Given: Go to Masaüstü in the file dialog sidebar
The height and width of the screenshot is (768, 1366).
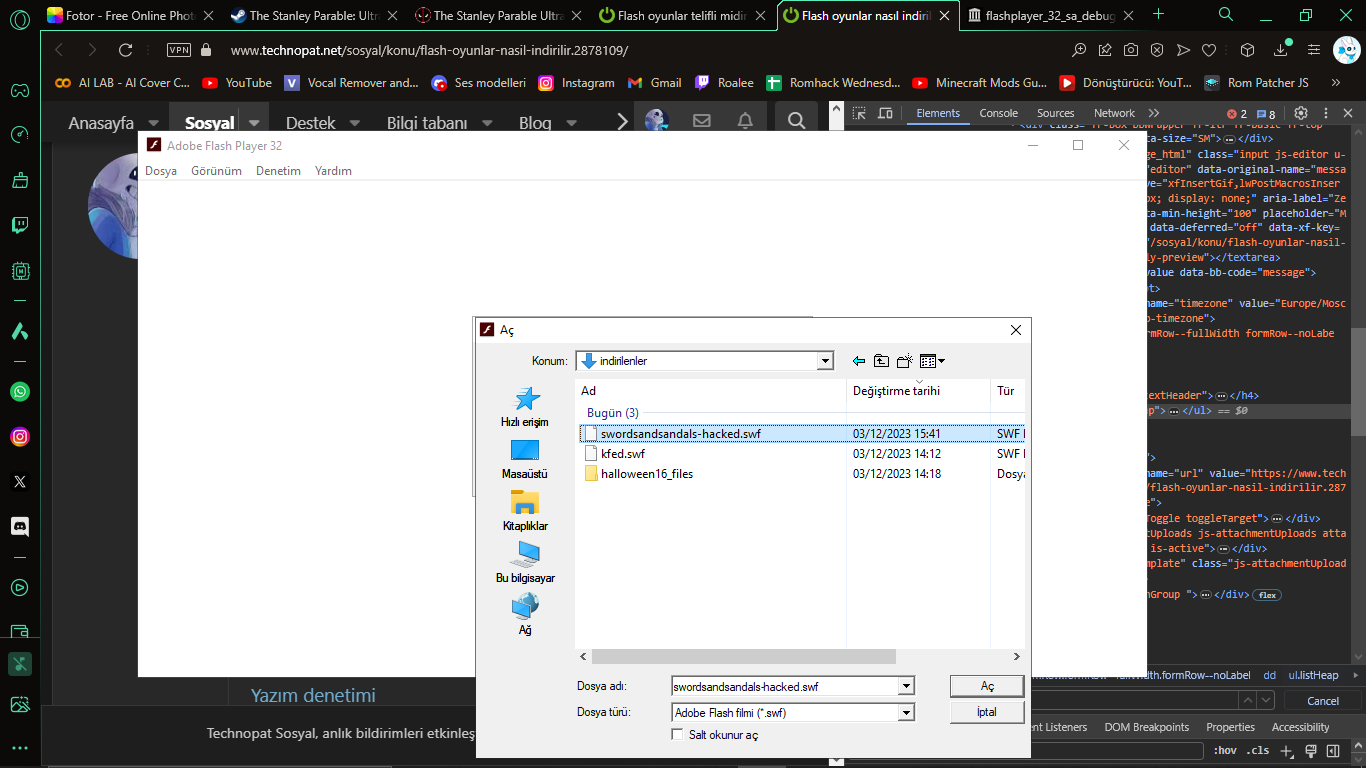Looking at the screenshot, I should (x=524, y=460).
